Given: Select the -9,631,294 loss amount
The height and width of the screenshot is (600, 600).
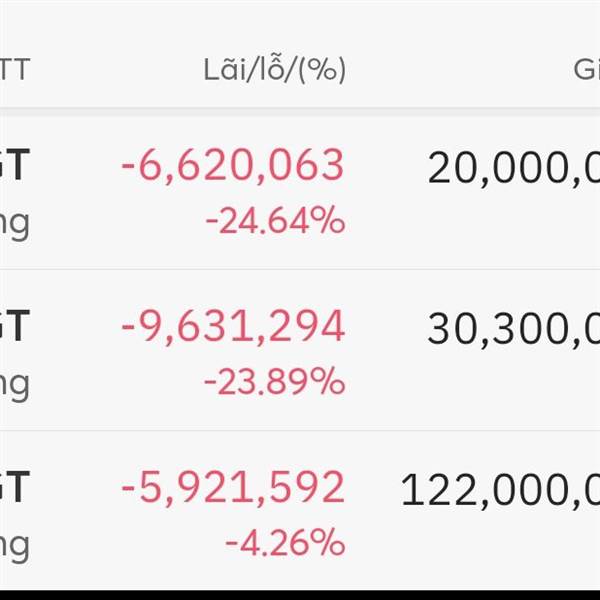Looking at the screenshot, I should 232,327.
